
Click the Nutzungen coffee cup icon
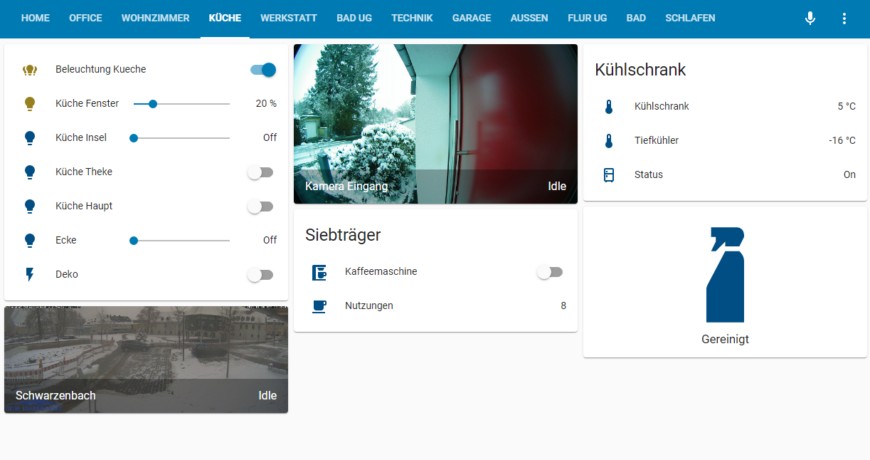tap(319, 306)
